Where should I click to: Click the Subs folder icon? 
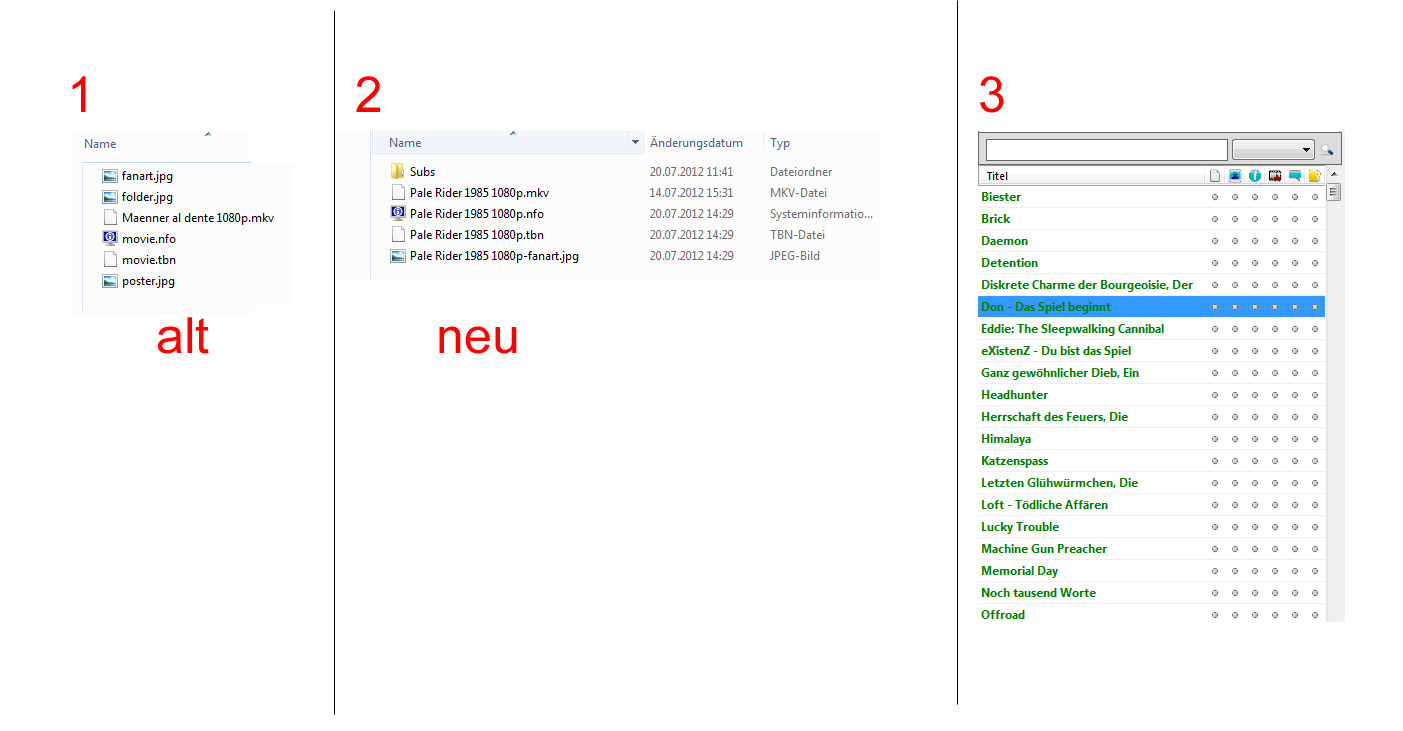pos(397,171)
